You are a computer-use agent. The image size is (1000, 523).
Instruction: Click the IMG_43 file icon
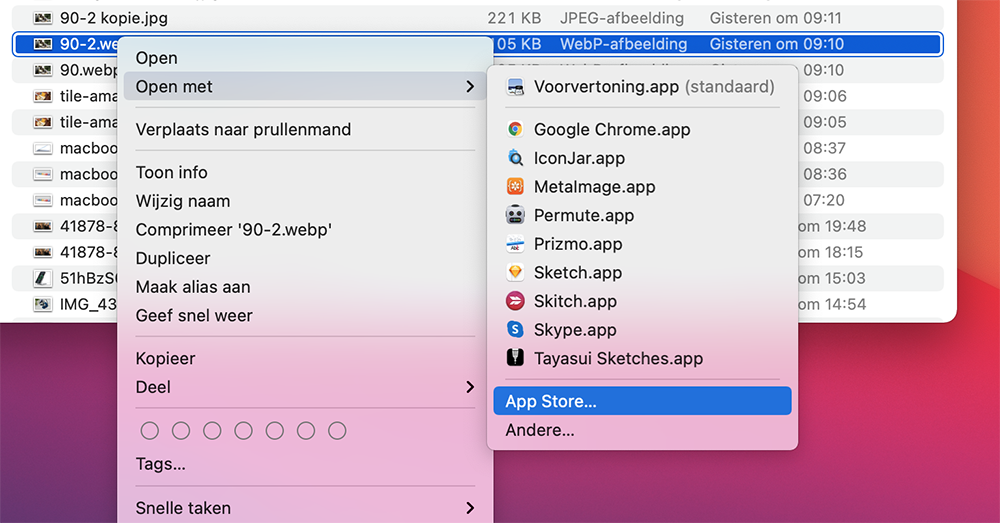[43, 304]
